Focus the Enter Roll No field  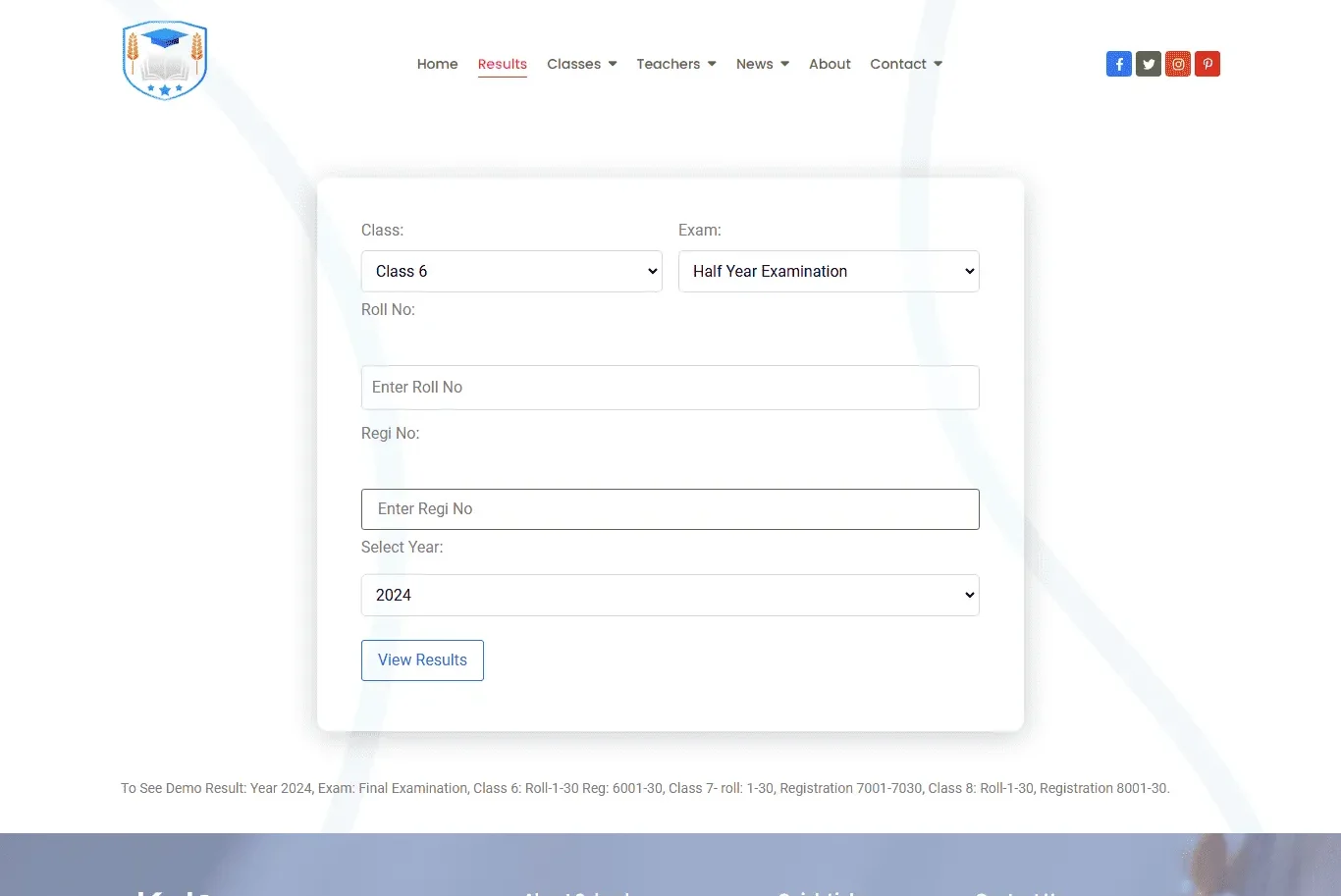tap(670, 388)
